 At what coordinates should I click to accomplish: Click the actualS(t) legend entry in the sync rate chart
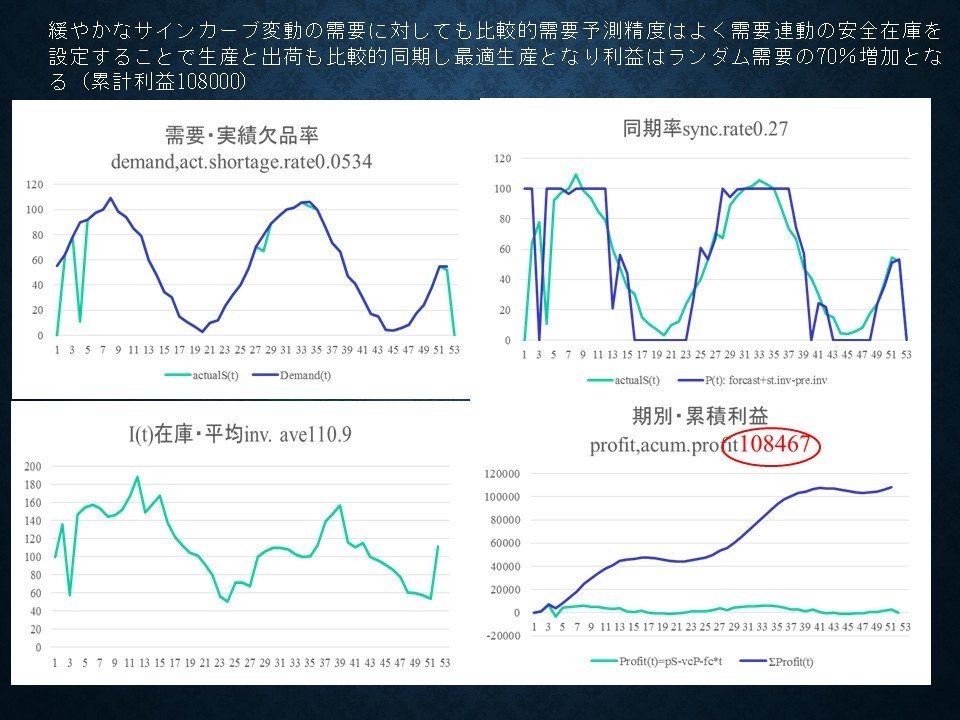[623, 380]
